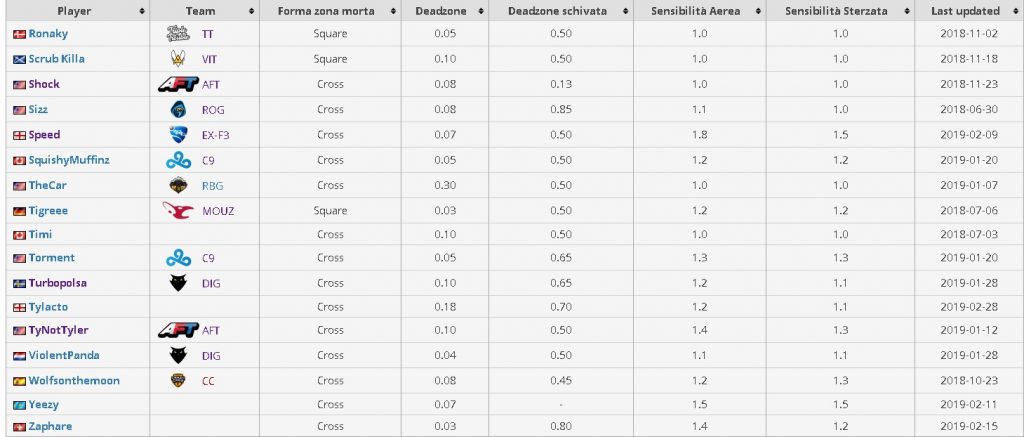
Task: Click the Vitality logo beside VIT
Action: (178, 59)
